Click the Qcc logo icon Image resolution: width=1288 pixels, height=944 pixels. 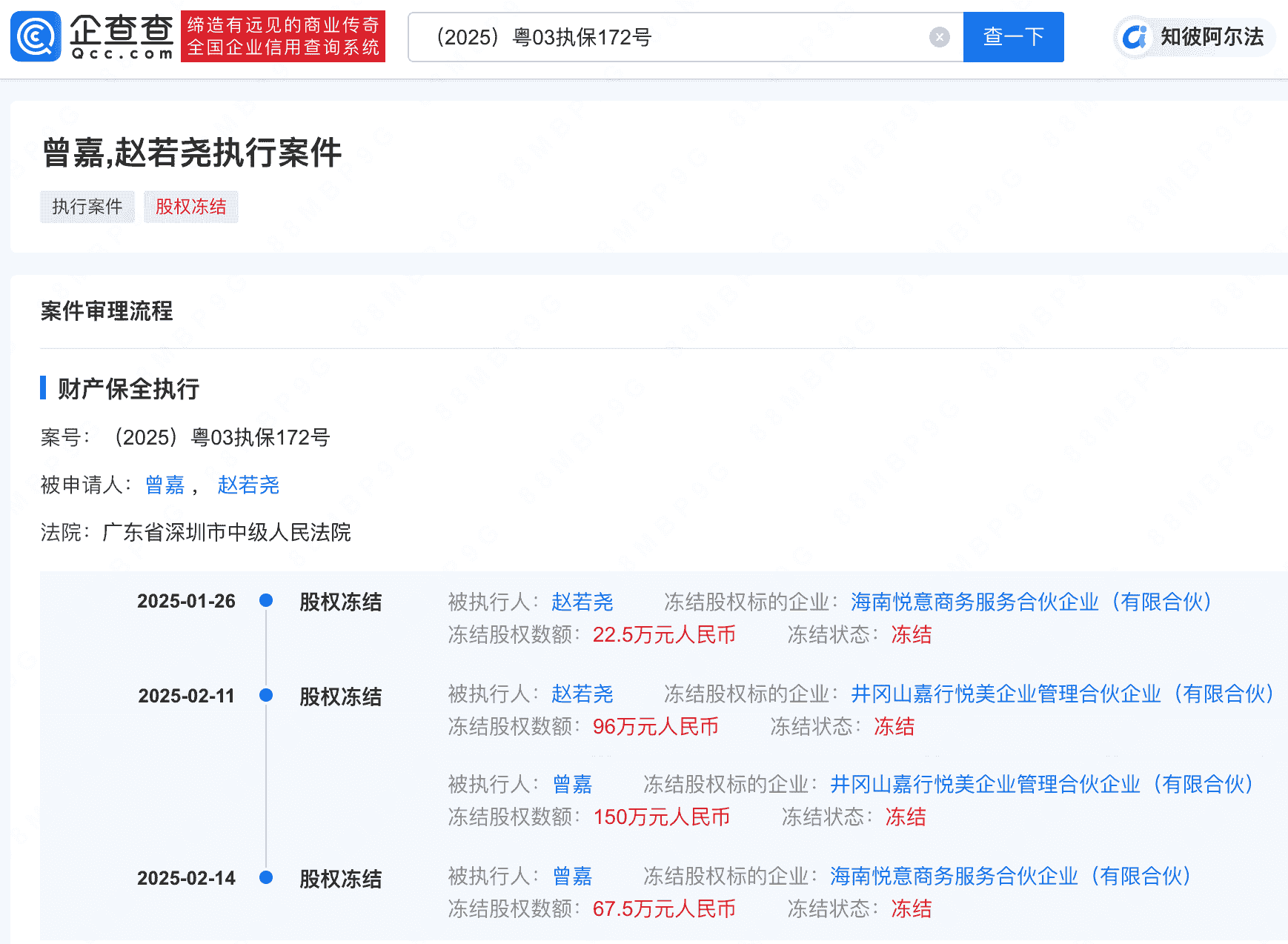pos(36,36)
